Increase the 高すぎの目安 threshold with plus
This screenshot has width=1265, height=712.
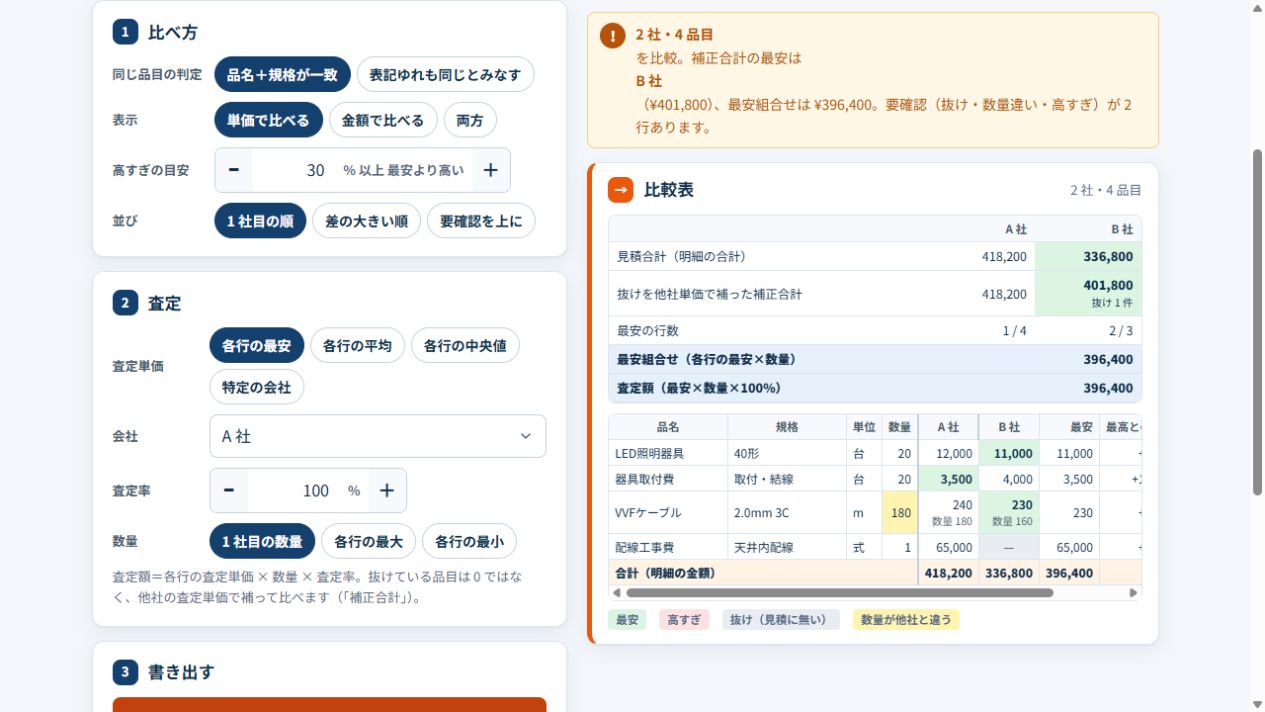pyautogui.click(x=491, y=170)
